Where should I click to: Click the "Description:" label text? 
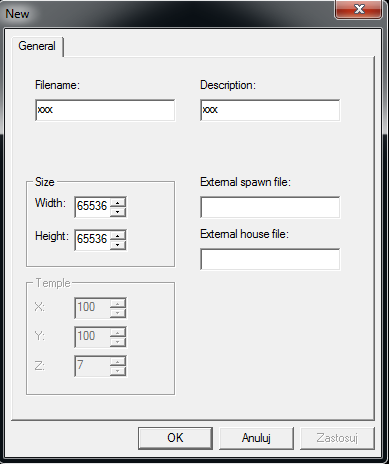[228, 85]
